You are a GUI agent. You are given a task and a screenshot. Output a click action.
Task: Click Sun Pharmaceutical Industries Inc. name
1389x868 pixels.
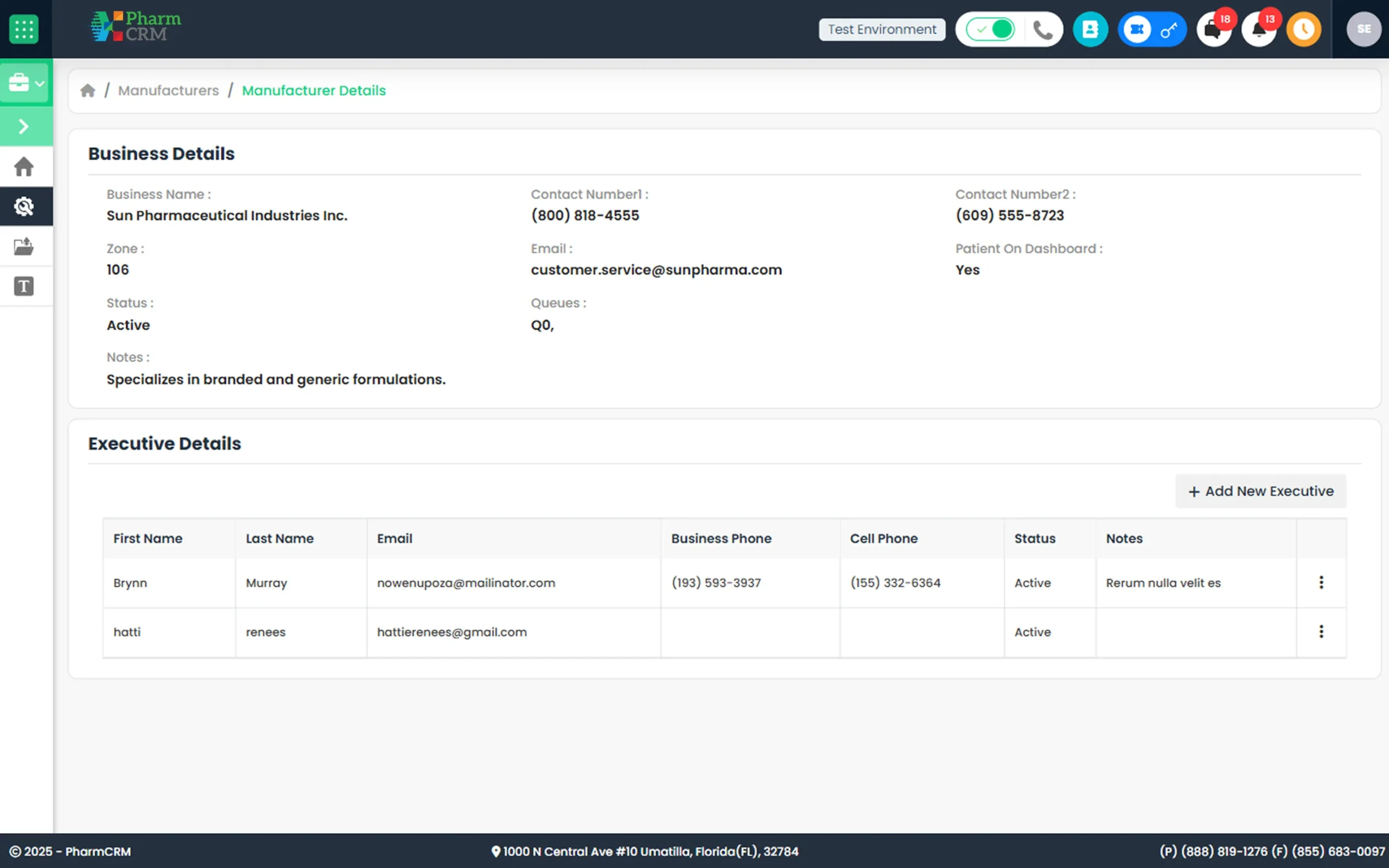227,215
